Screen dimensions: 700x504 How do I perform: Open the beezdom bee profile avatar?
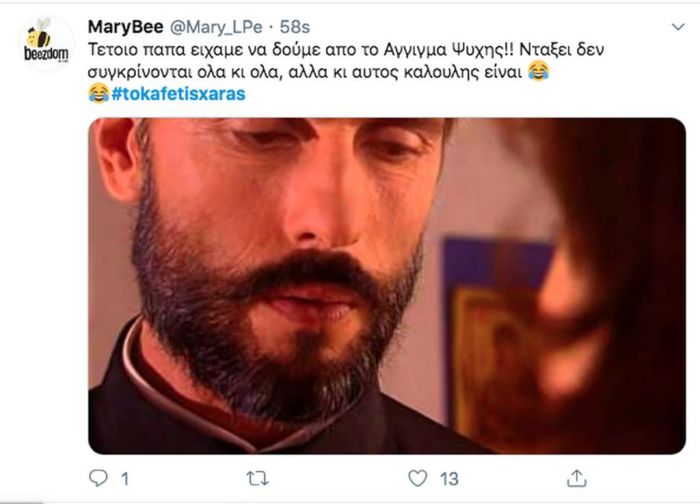click(47, 43)
